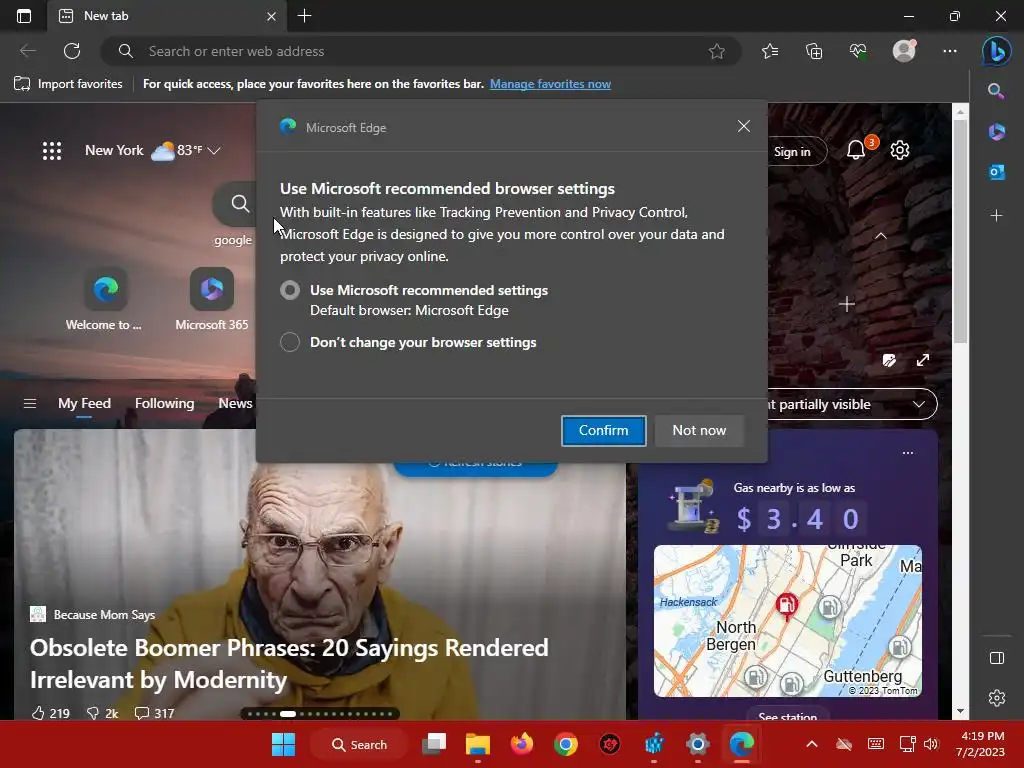Viewport: 1024px width, 768px height.
Task: Click in the address bar field
Action: click(x=421, y=51)
